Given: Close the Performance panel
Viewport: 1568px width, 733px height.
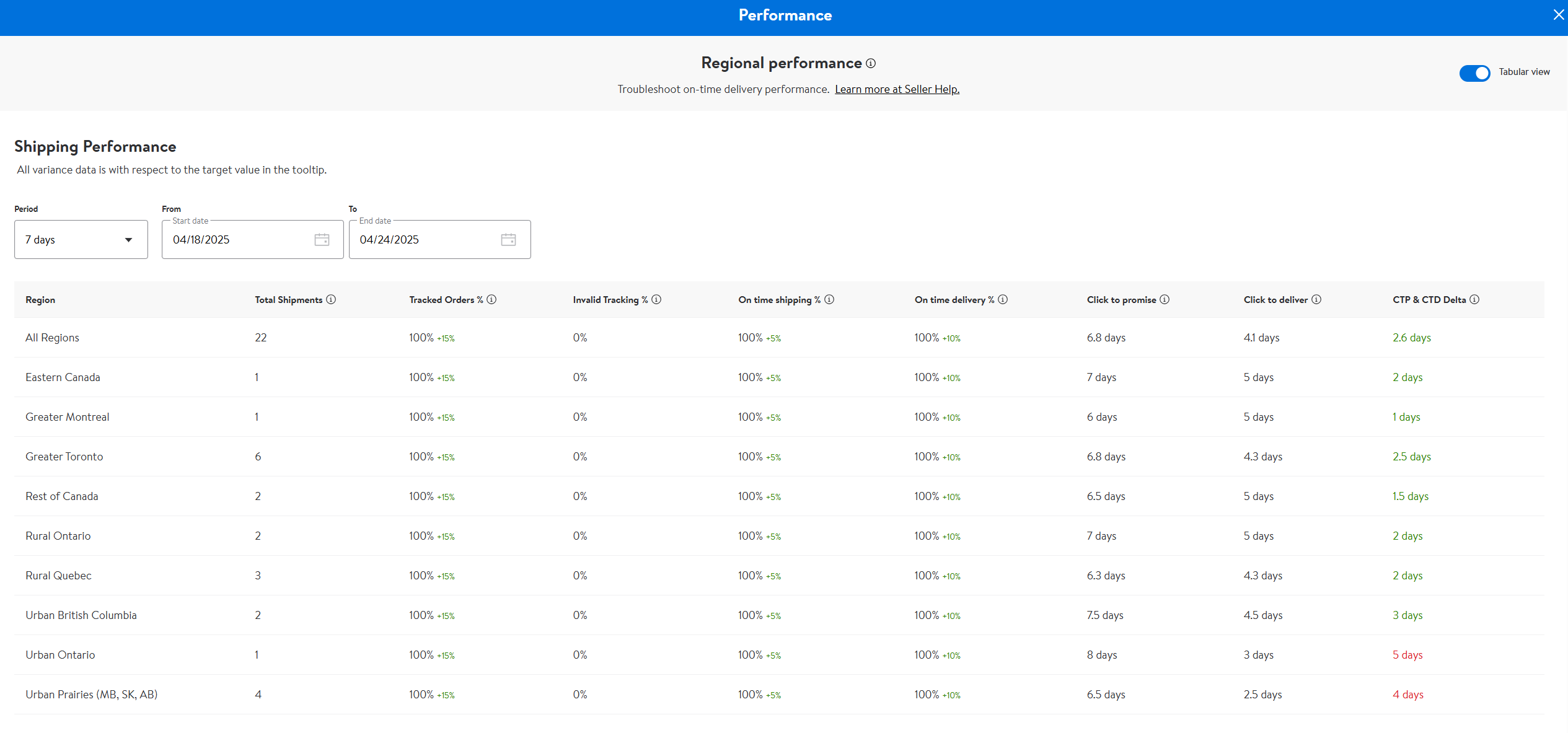Looking at the screenshot, I should coord(1558,15).
